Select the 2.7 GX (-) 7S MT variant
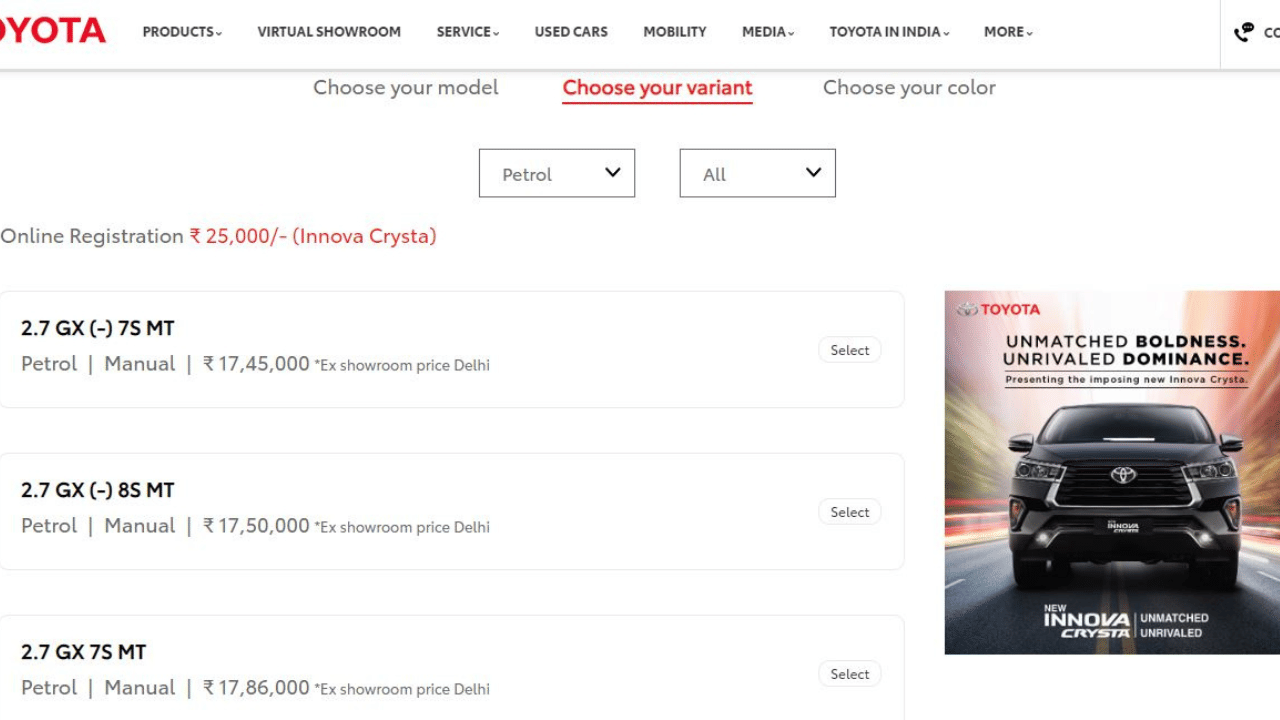1280x720 pixels. click(849, 350)
